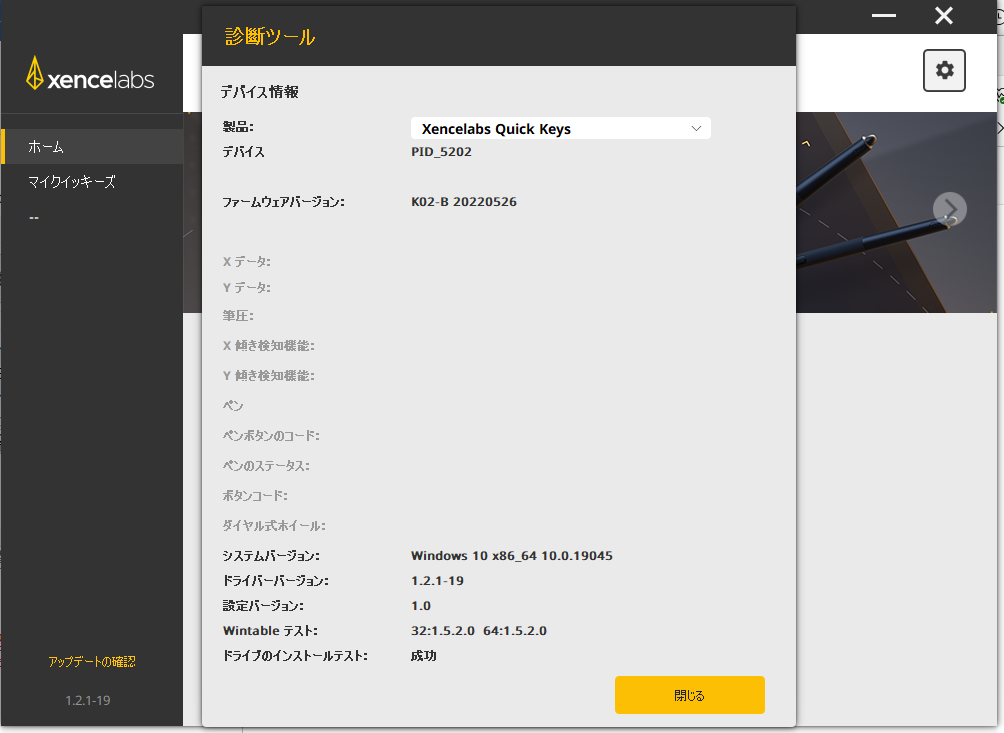The image size is (1004, 733).
Task: Click the 診断ツール dialog title
Action: (270, 36)
